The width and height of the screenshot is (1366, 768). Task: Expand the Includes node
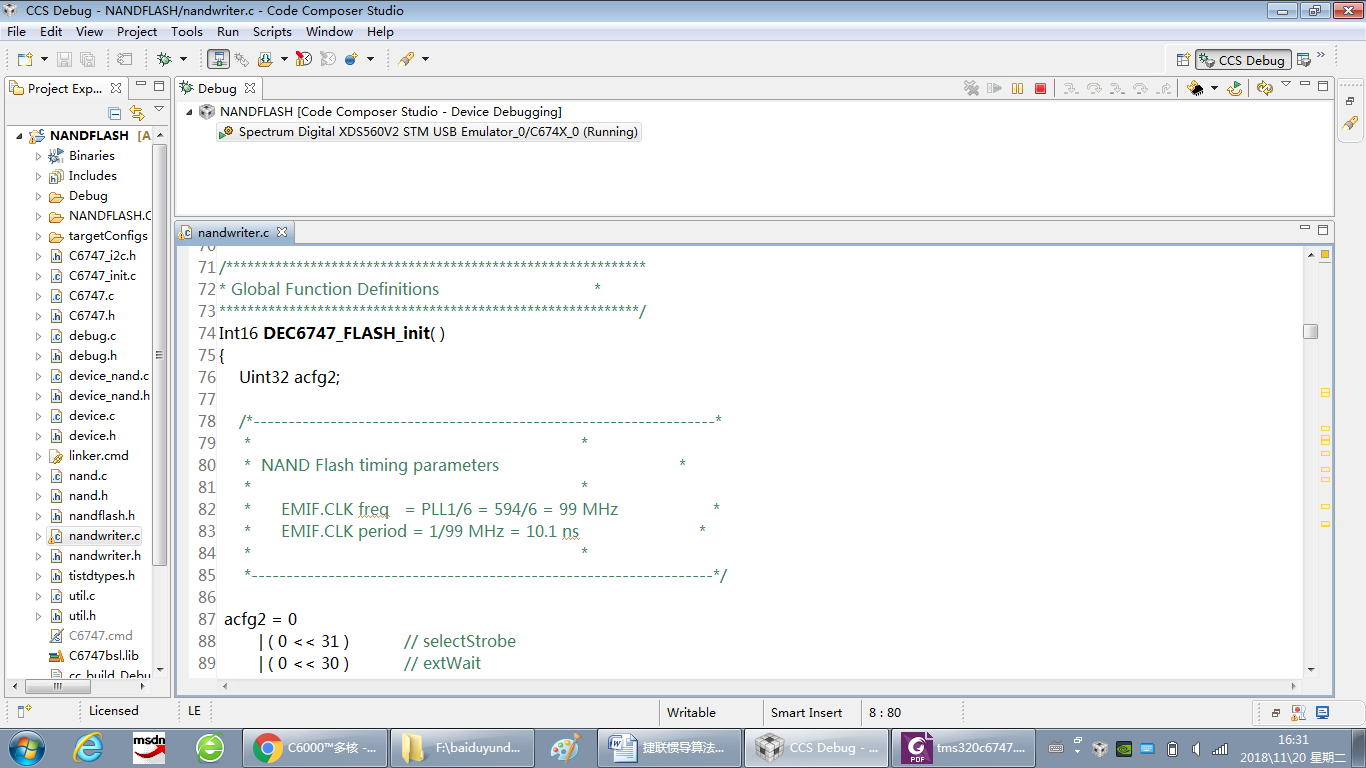[x=39, y=176]
